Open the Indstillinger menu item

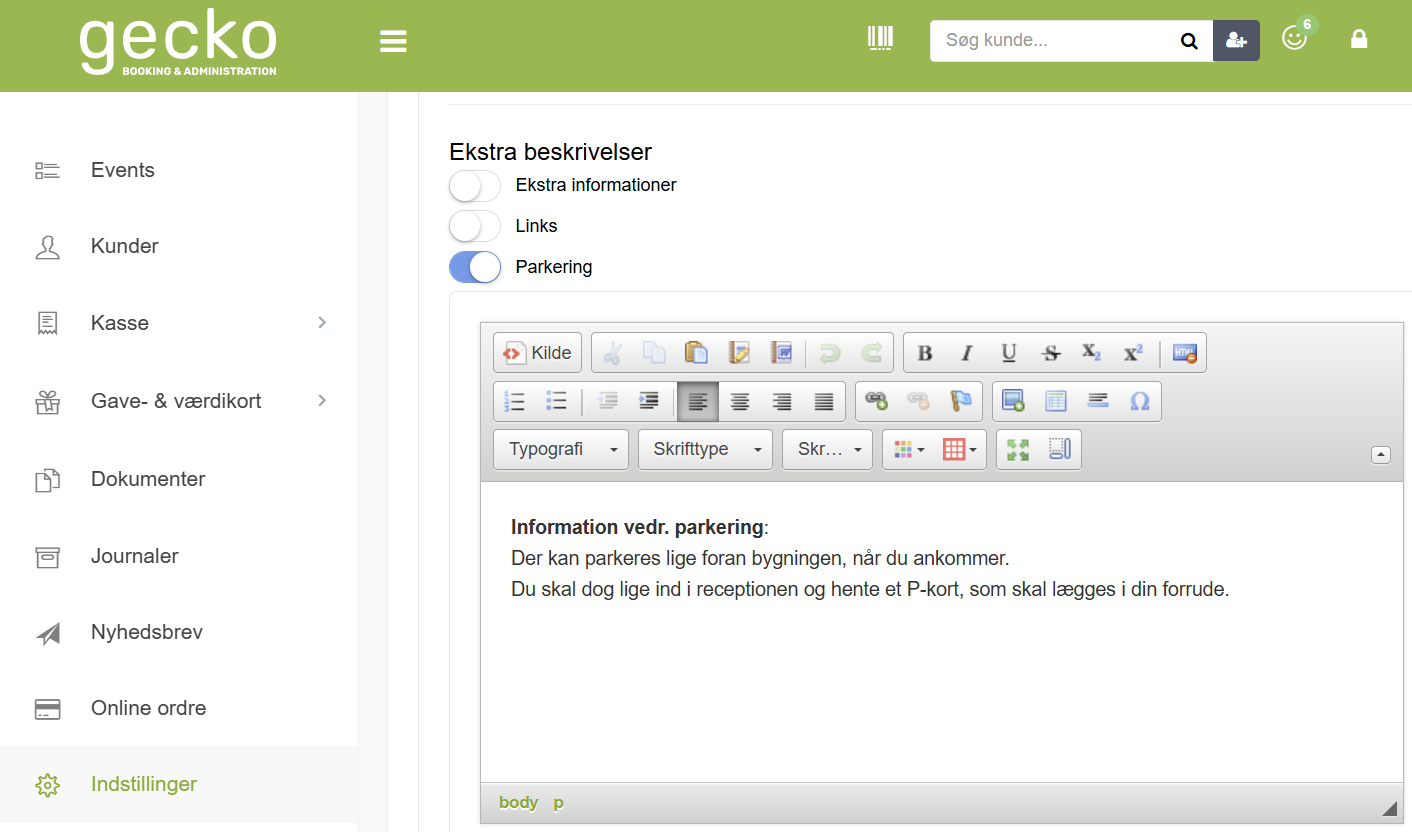tap(143, 784)
